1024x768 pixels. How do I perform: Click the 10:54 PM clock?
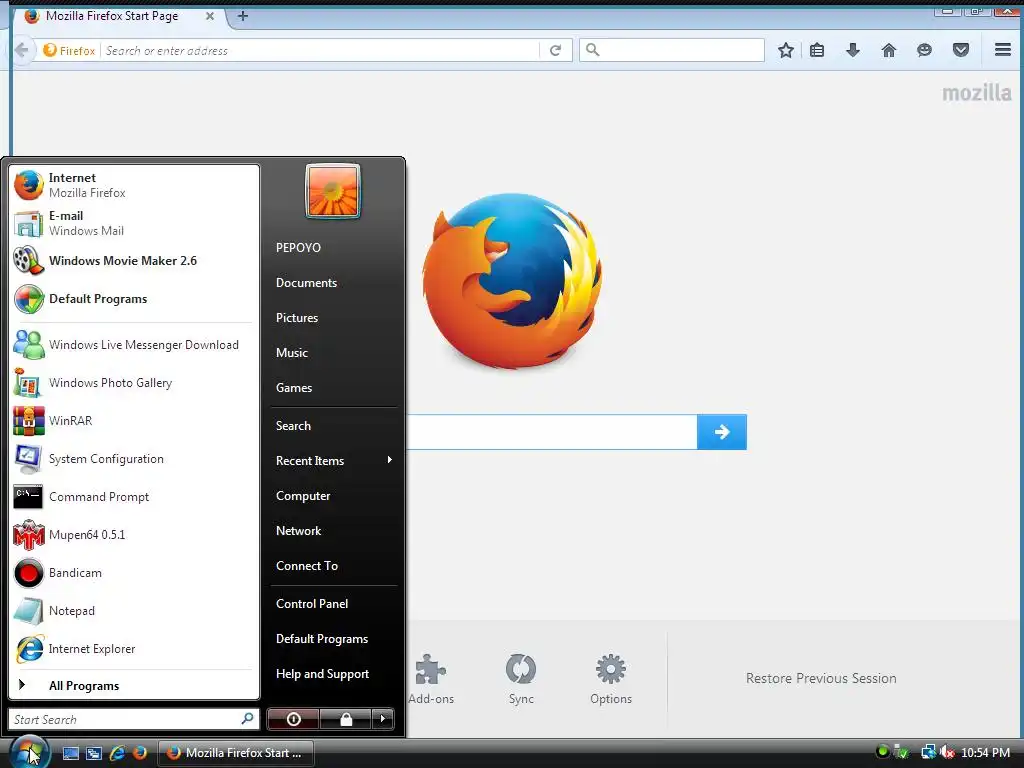pos(985,753)
